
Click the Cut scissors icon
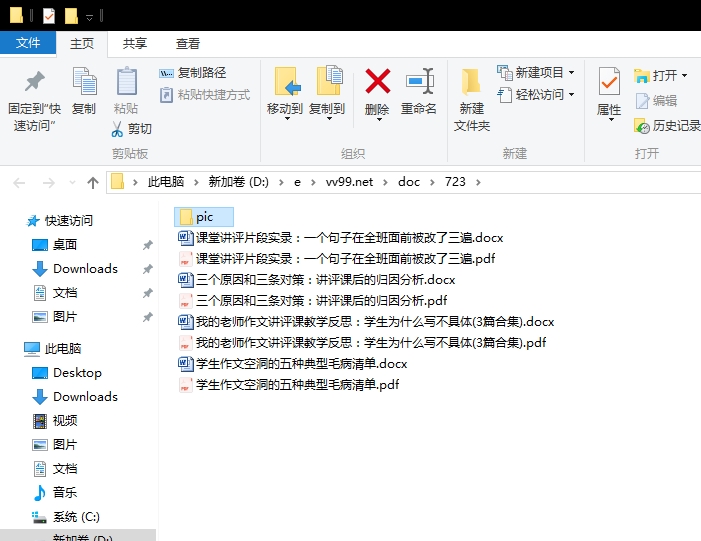[x=117, y=129]
